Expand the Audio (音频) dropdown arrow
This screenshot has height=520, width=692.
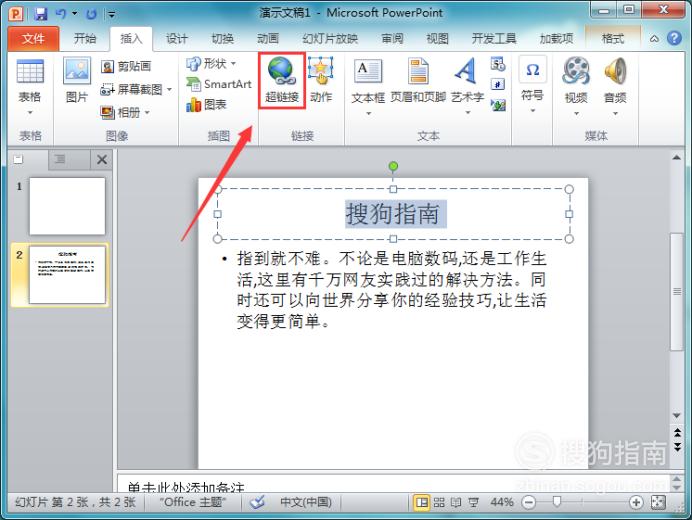point(615,114)
